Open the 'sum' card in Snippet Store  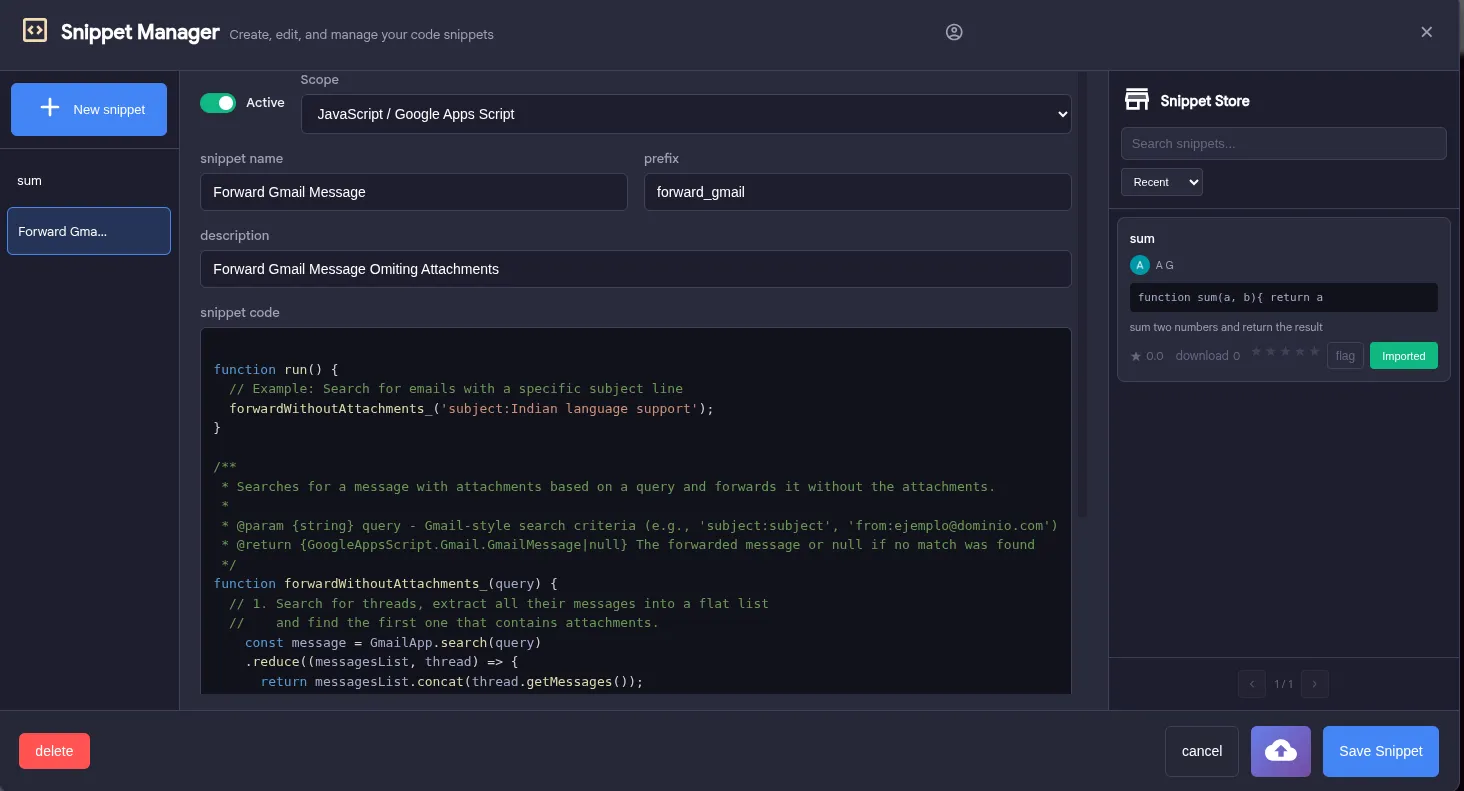[x=1283, y=299]
